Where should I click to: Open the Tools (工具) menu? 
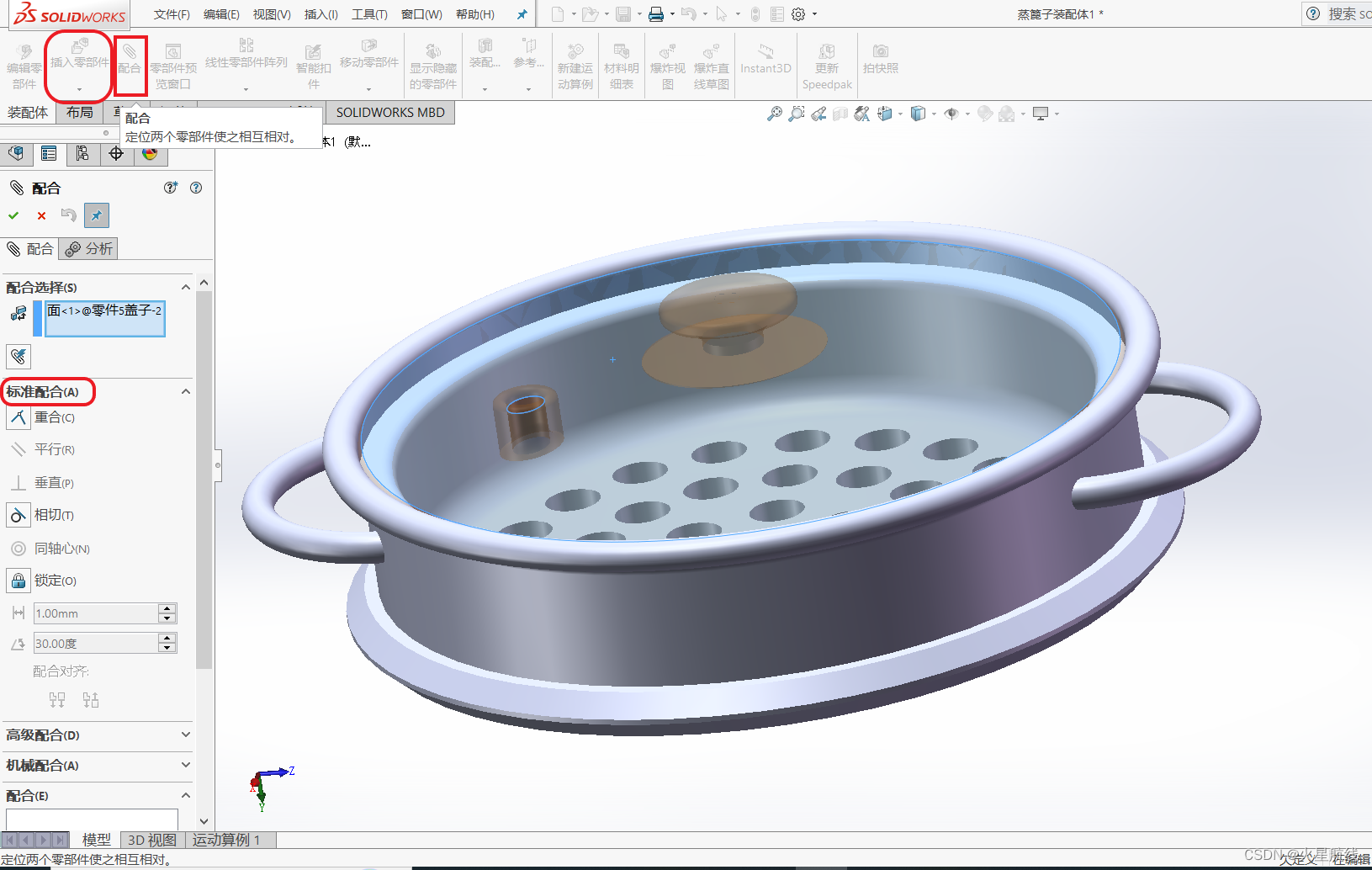click(369, 14)
